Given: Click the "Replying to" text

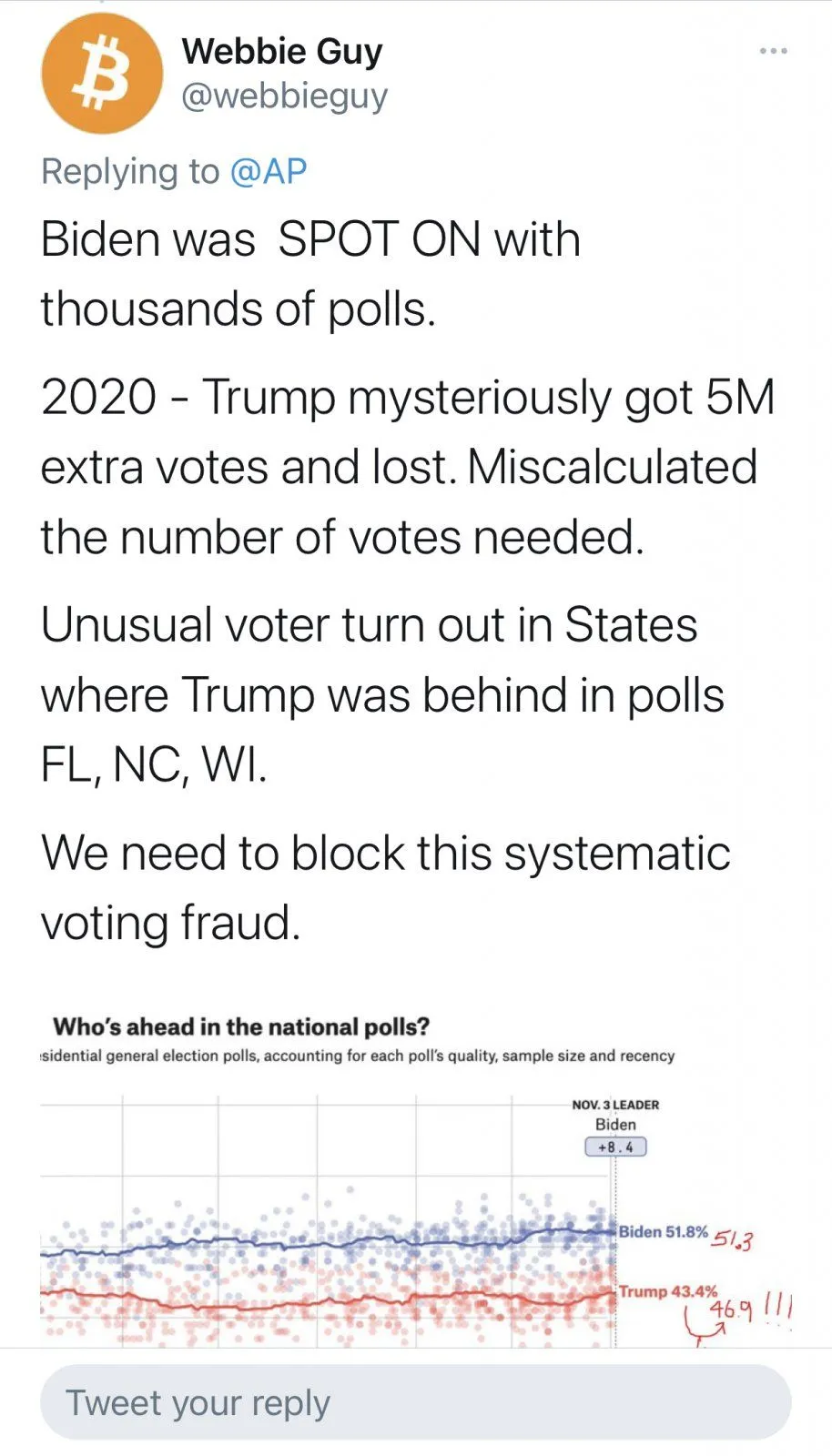Looking at the screenshot, I should click(130, 171).
